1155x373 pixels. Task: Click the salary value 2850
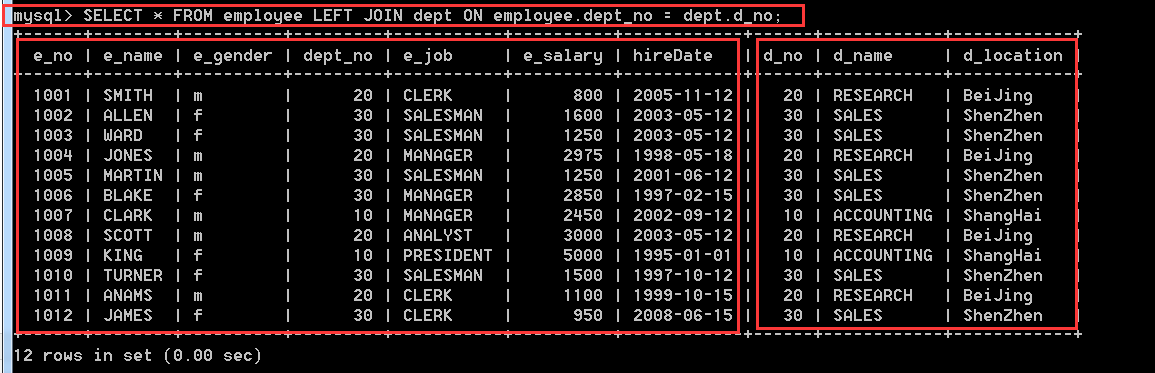tap(583, 195)
